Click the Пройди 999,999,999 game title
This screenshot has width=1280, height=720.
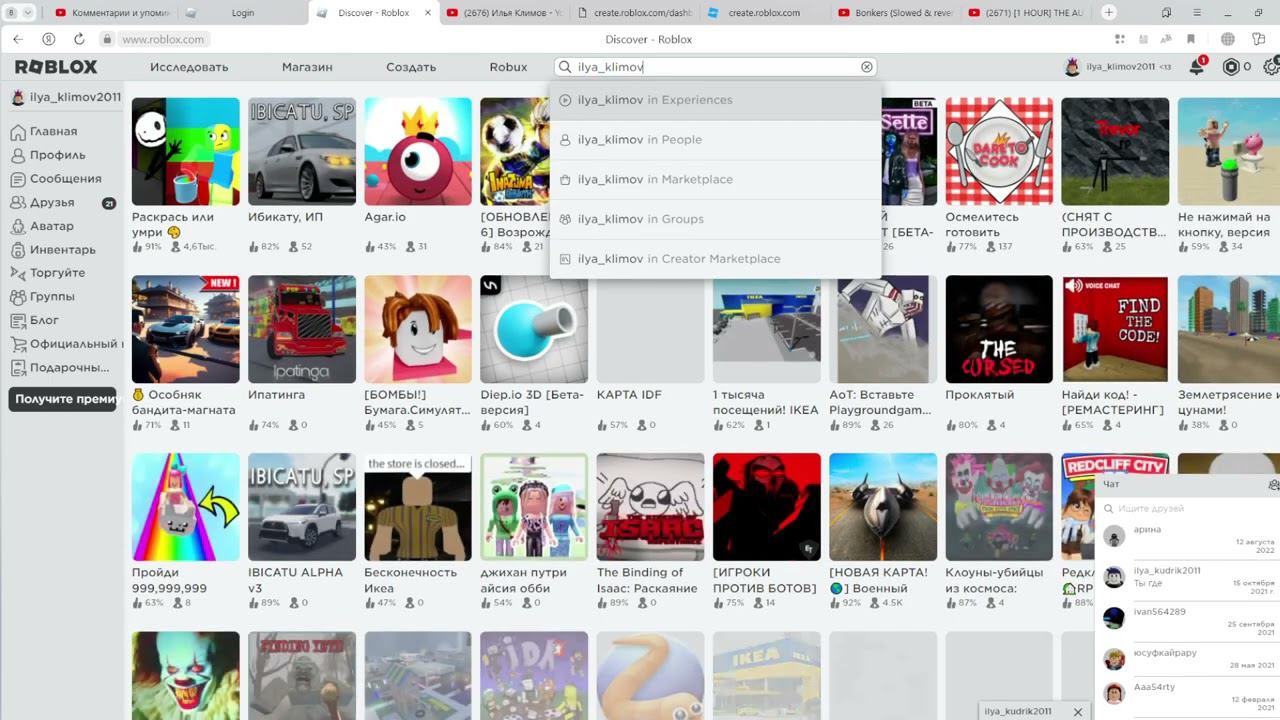(170, 580)
